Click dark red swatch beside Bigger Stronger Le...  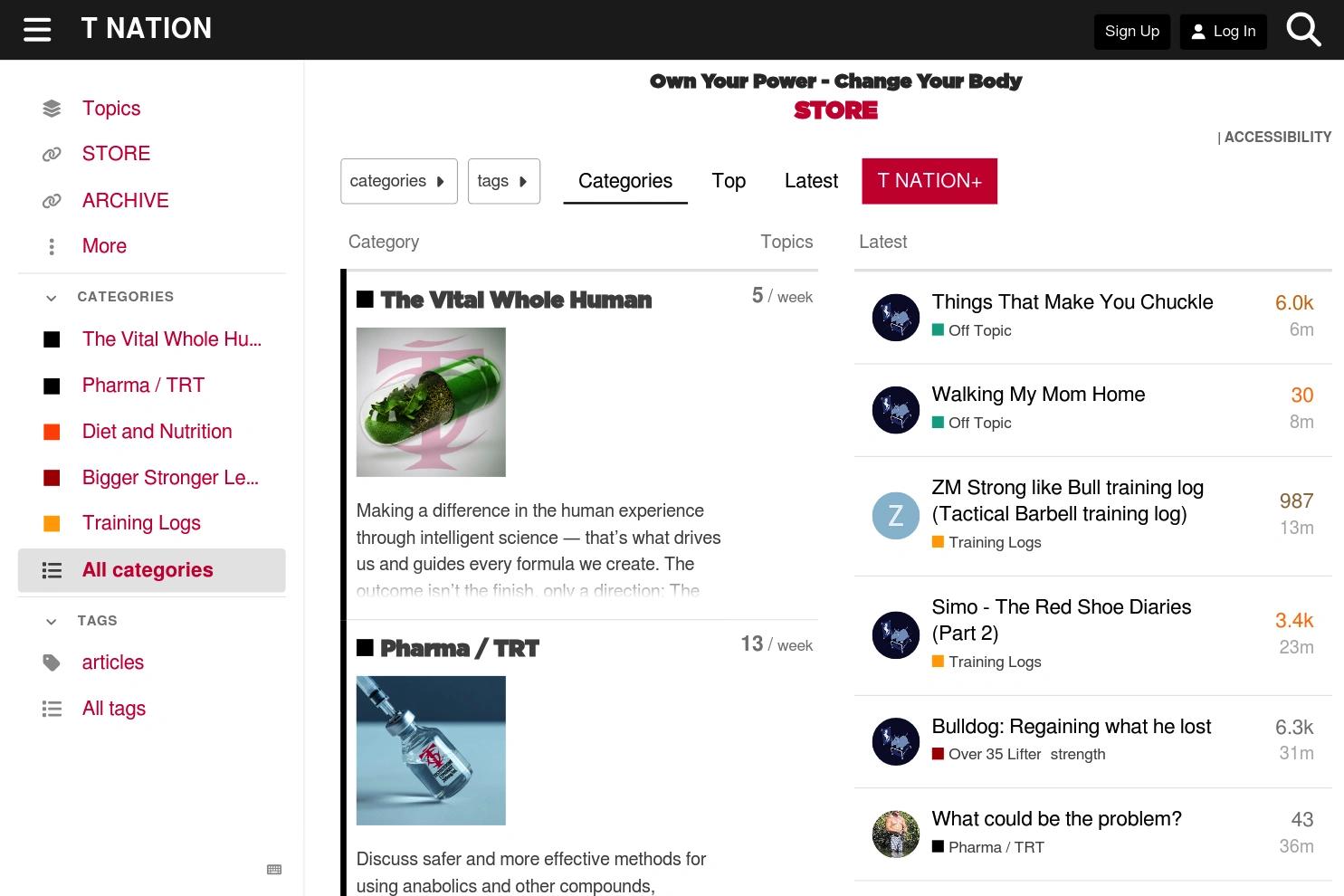52,478
